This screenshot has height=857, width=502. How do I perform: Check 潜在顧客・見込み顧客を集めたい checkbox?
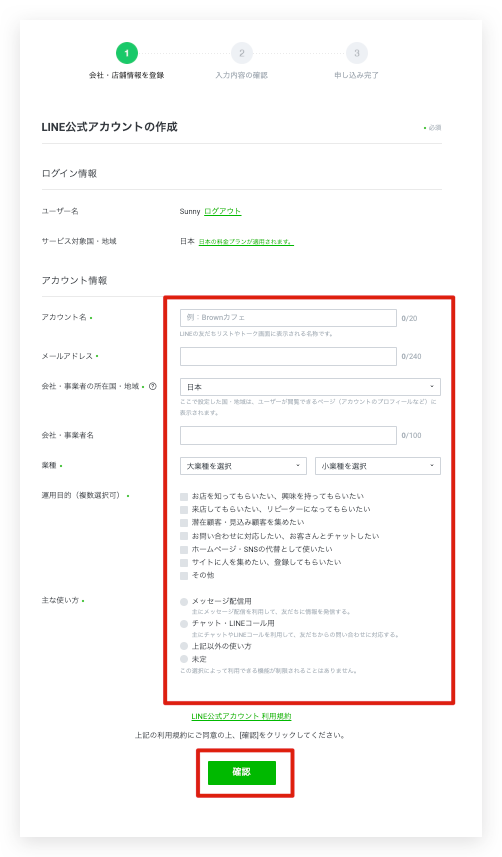184,523
